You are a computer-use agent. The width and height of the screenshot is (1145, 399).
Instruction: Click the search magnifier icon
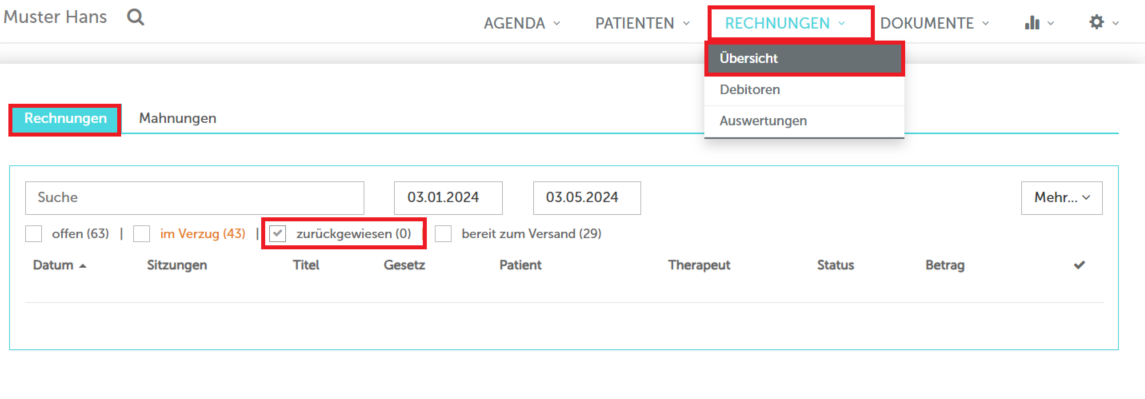(135, 18)
